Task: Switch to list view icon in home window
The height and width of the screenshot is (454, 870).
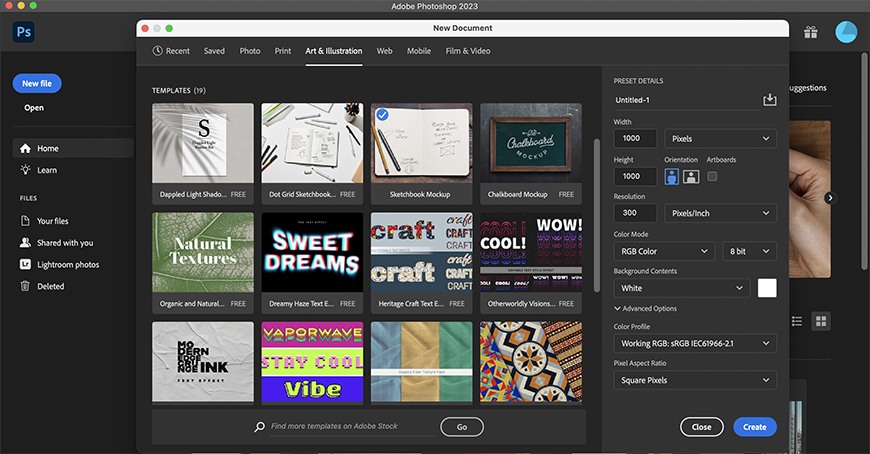Action: [x=797, y=321]
